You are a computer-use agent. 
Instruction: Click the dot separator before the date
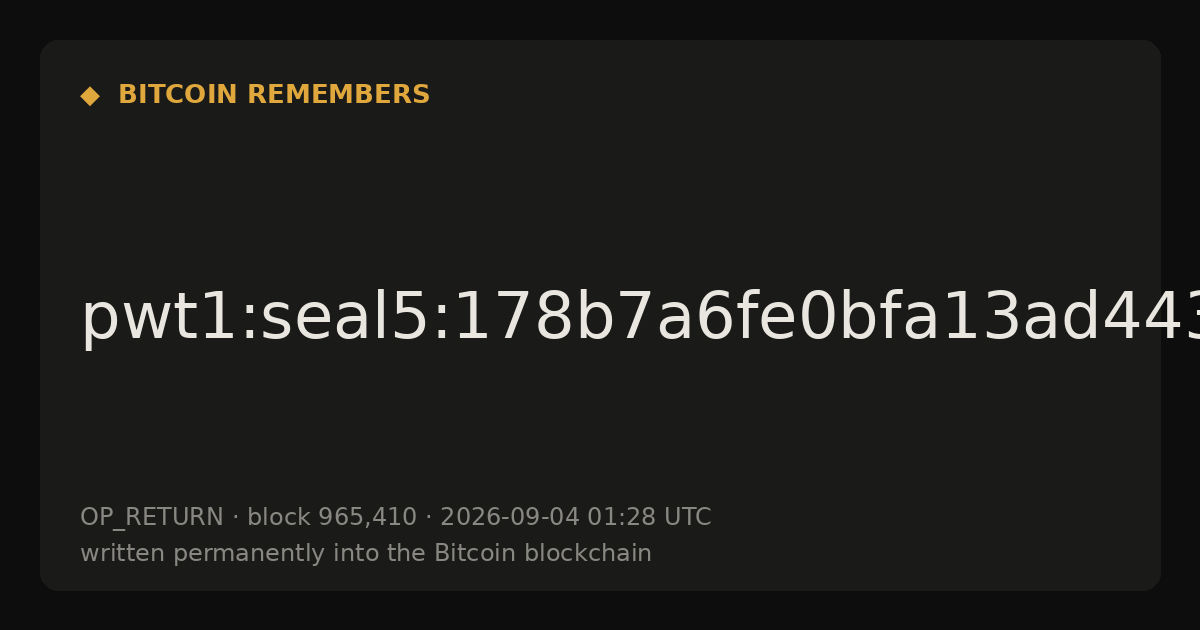(428, 518)
